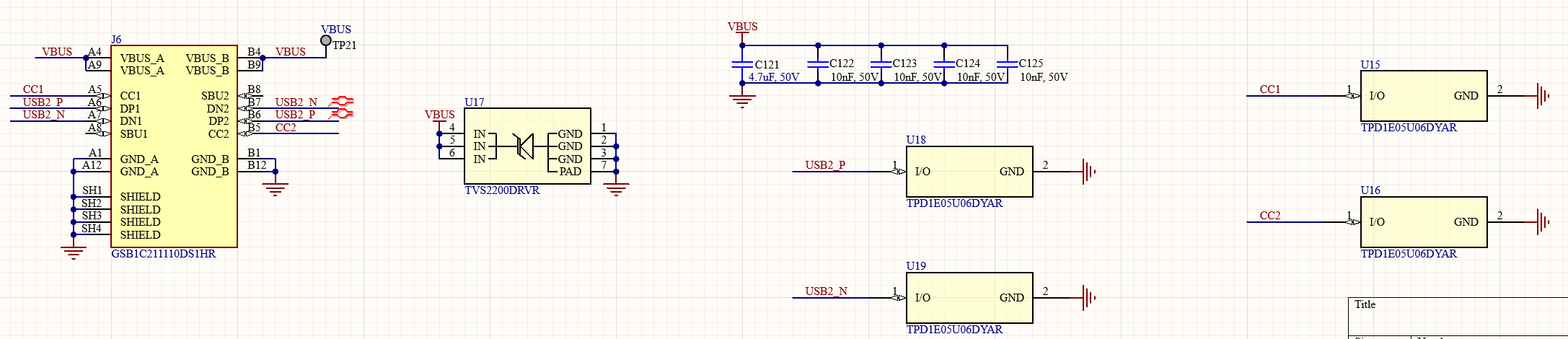Select USB2_P net label at pin A6
Screen dimensions: 1568x339
43,102
